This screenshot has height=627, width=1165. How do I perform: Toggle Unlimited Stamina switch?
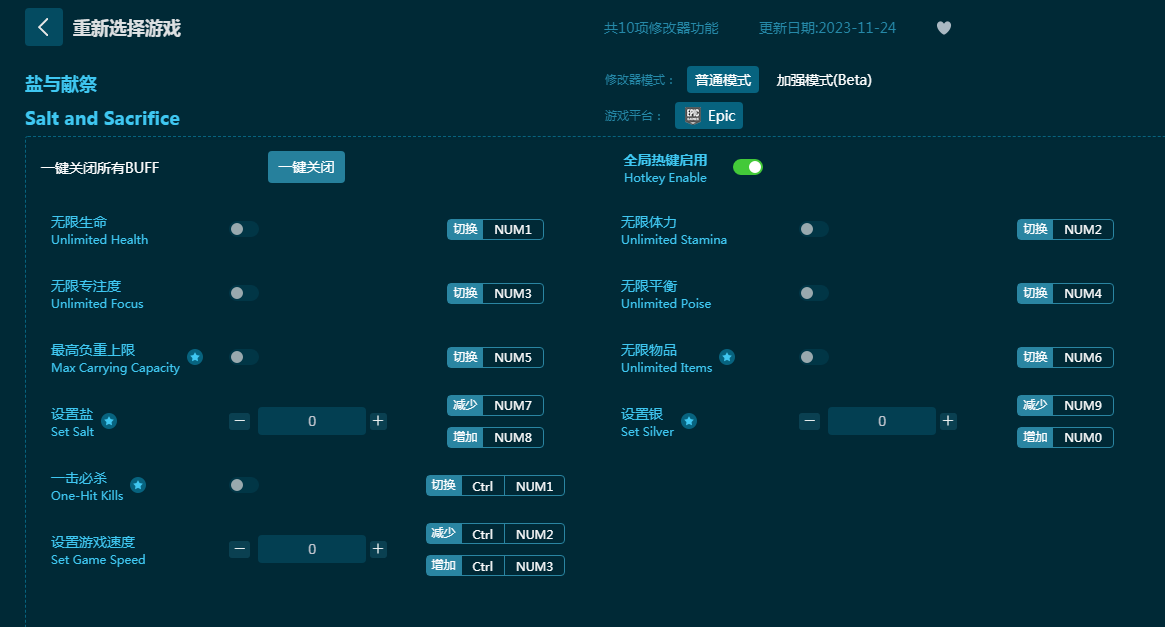[x=814, y=230]
